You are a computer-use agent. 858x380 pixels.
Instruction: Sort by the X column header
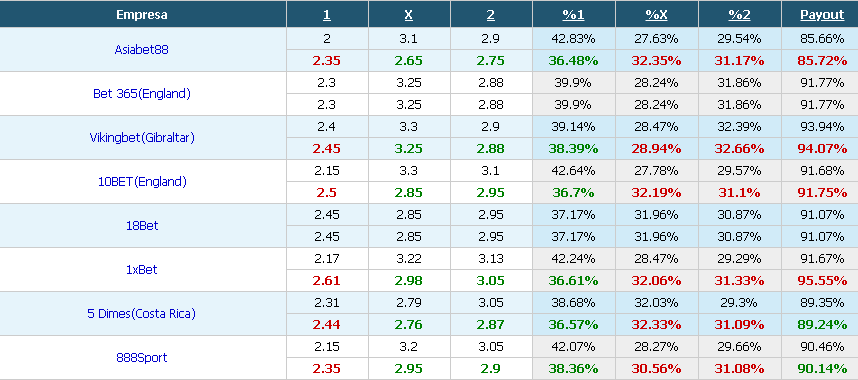[408, 15]
